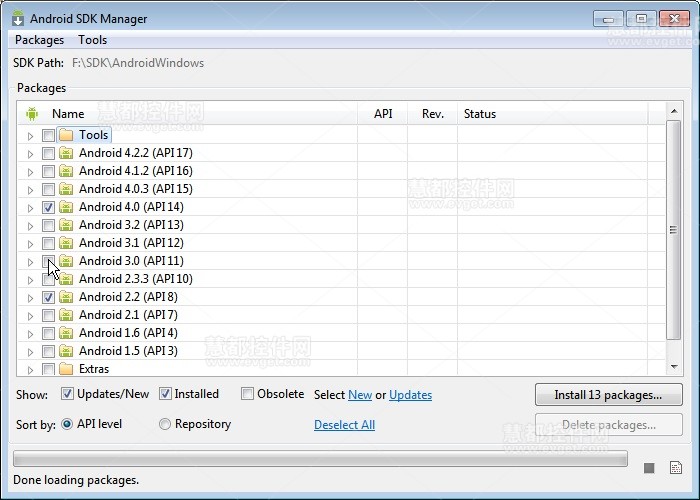Expand the Extras tree node
The width and height of the screenshot is (700, 500).
30,370
